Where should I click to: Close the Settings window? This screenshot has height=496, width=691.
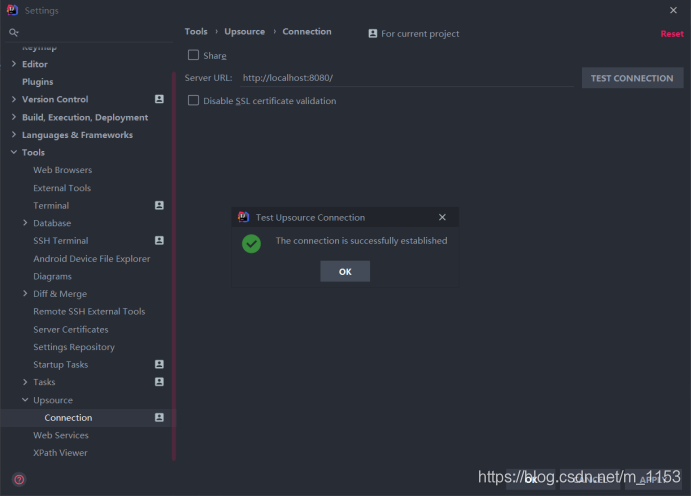pyautogui.click(x=673, y=10)
